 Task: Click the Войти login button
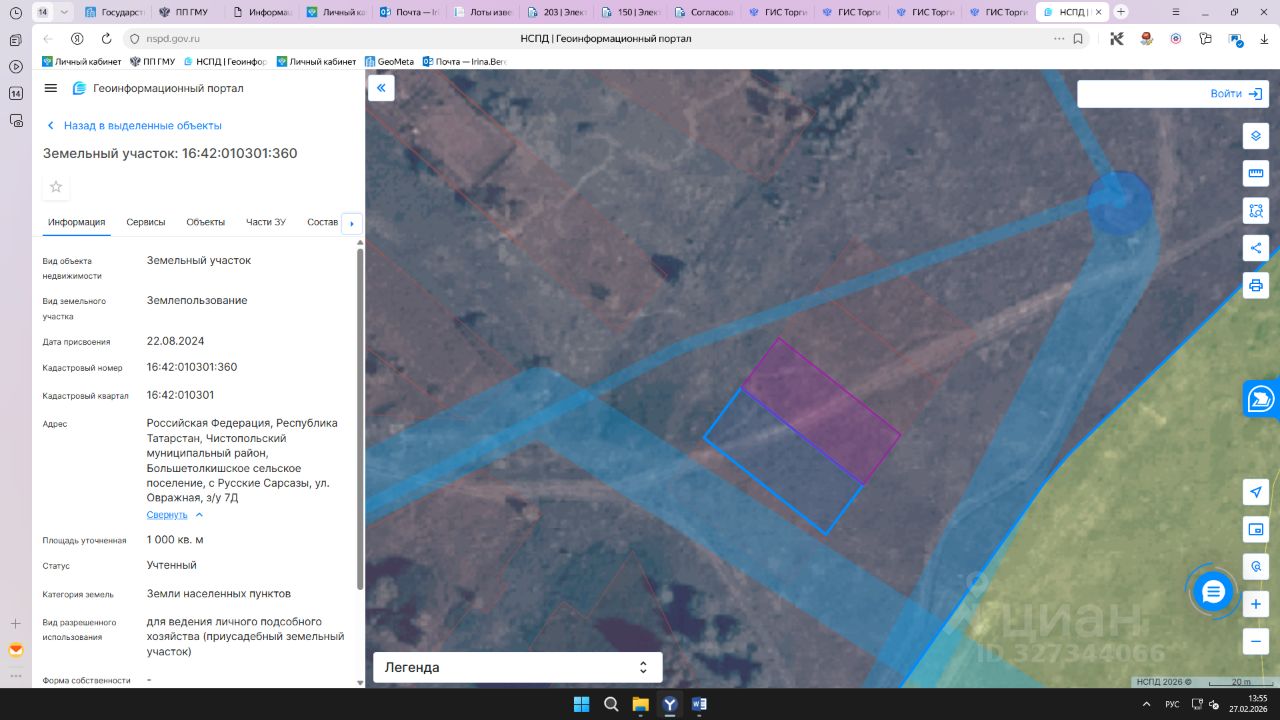[x=1237, y=94]
